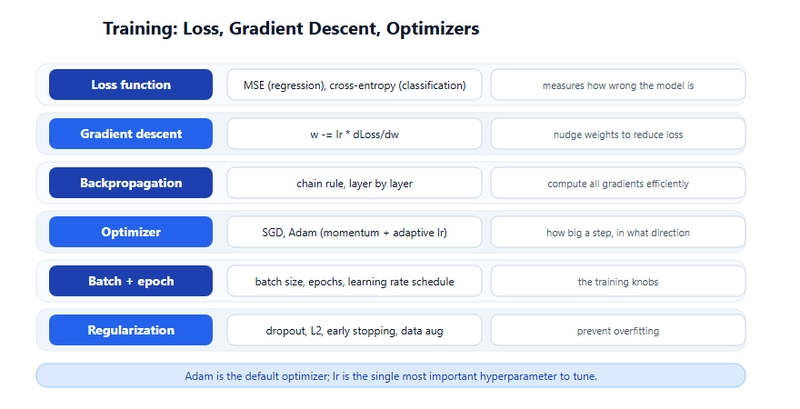The height and width of the screenshot is (409, 800).
Task: Select the Gradient descent label
Action: coord(131,134)
